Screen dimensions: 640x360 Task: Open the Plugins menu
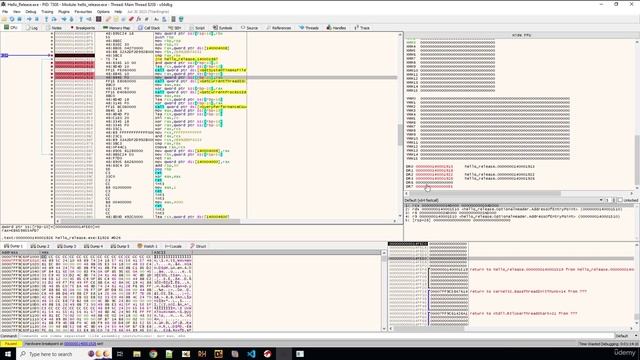click(x=64, y=12)
